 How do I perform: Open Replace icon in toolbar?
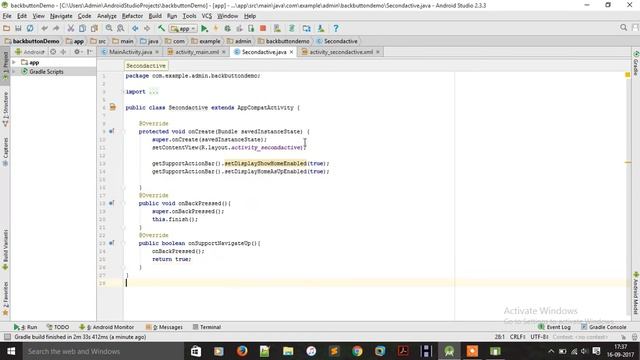click(121, 29)
